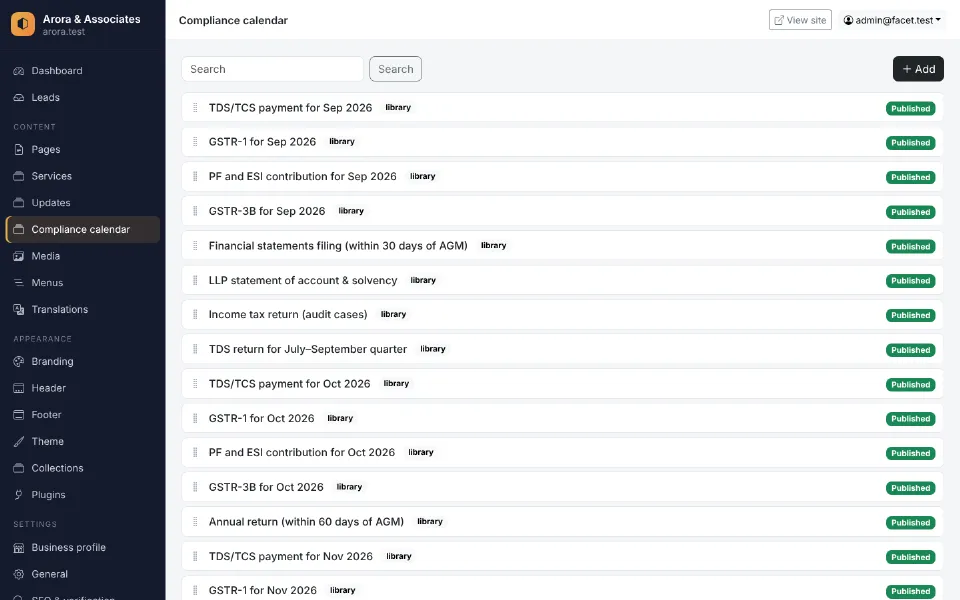
Task: Select Compliance calendar in the sidebar
Action: tap(83, 230)
